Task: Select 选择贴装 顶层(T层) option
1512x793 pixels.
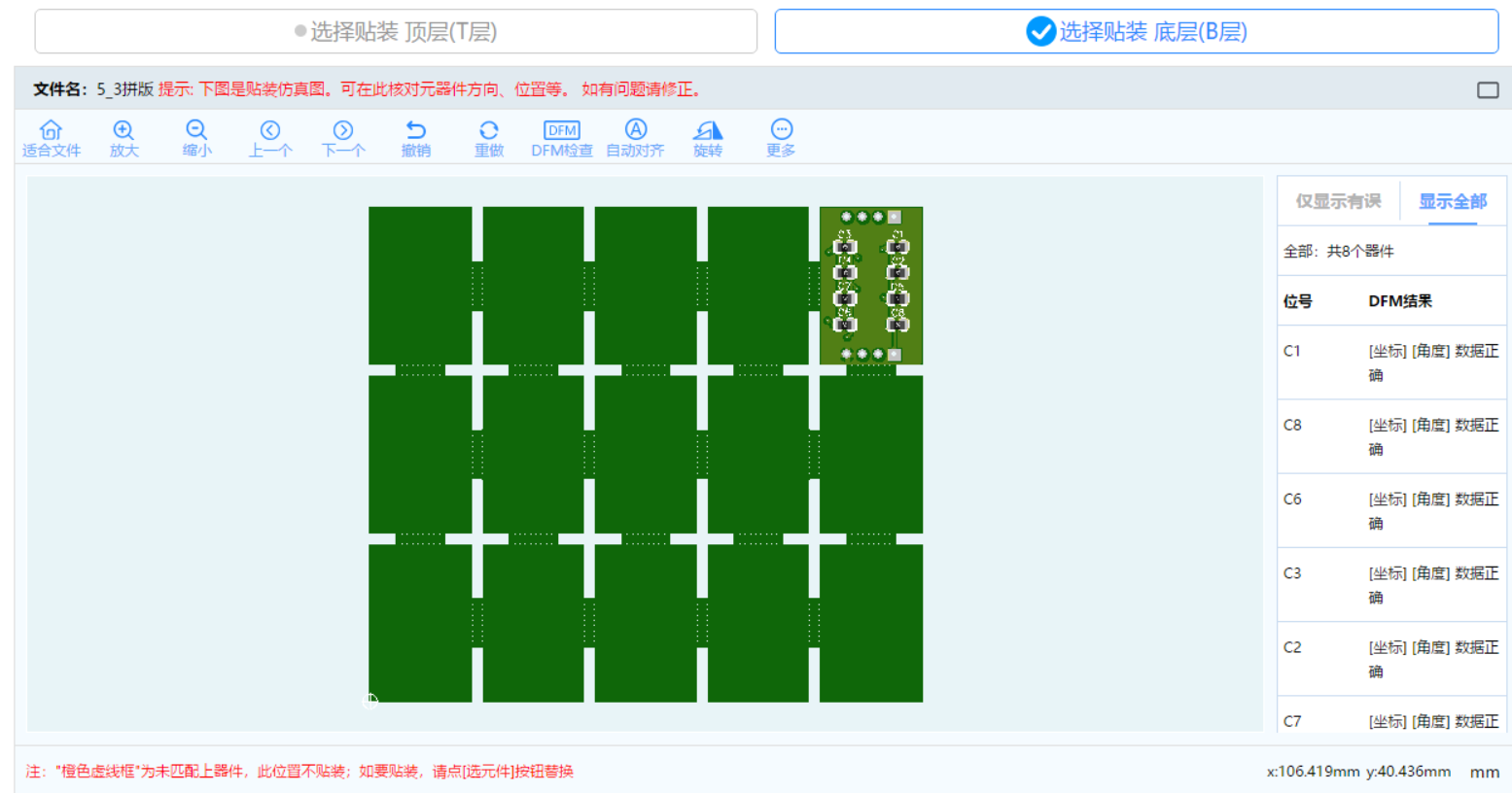Action: 396,31
